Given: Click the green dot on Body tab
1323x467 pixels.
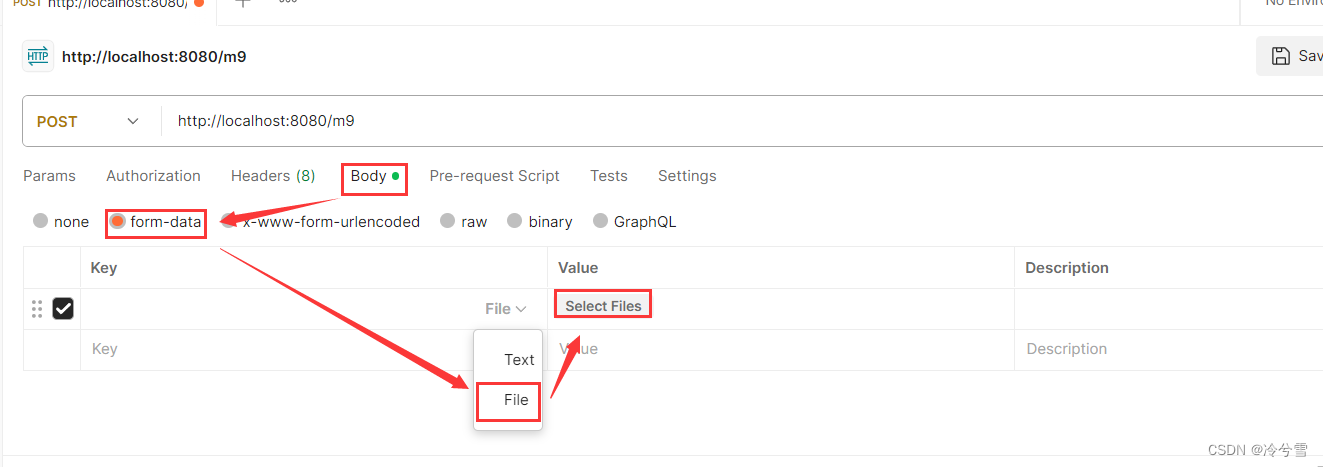Looking at the screenshot, I should (396, 176).
